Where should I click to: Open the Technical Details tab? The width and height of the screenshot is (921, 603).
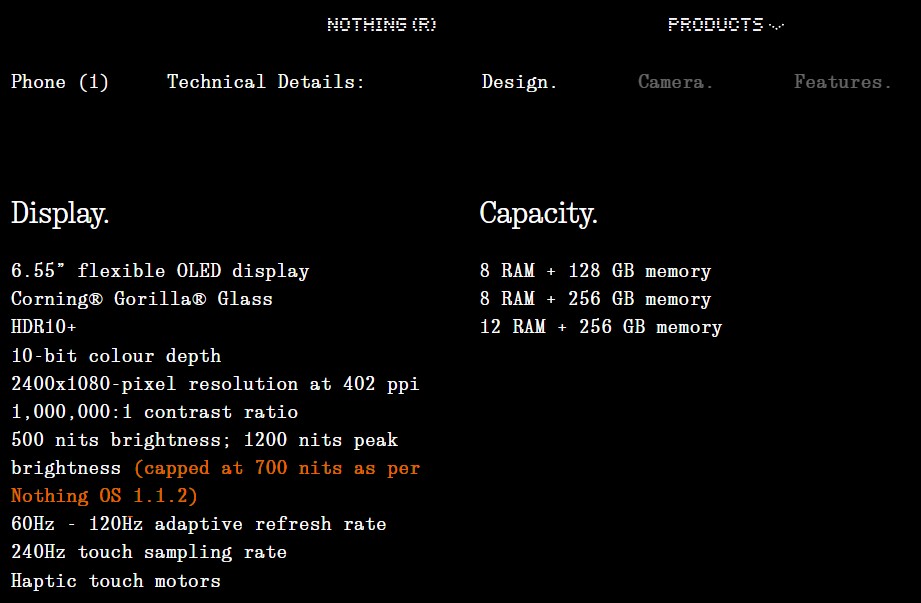(x=265, y=82)
